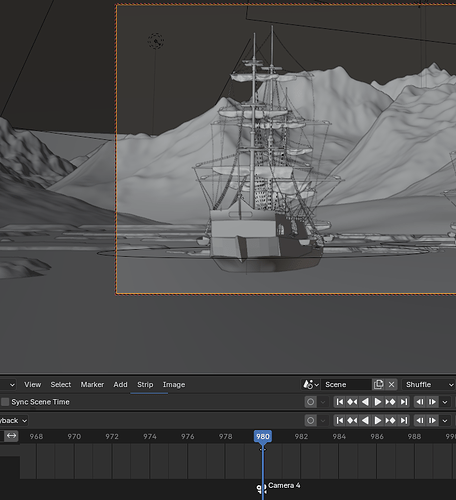Play the animation in the Playback row
The height and width of the screenshot is (500, 456).
378,421
